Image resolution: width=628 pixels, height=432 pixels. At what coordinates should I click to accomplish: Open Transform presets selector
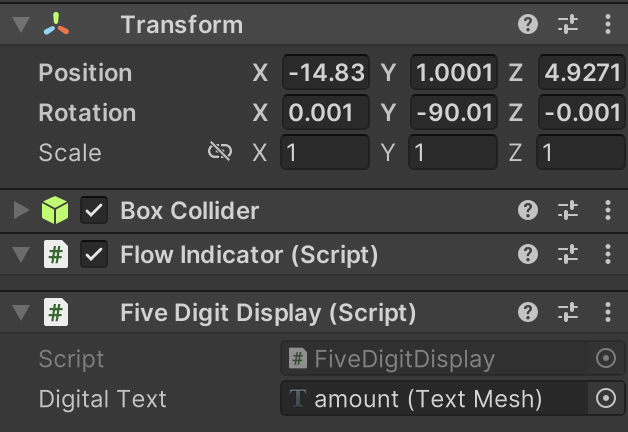(x=568, y=25)
